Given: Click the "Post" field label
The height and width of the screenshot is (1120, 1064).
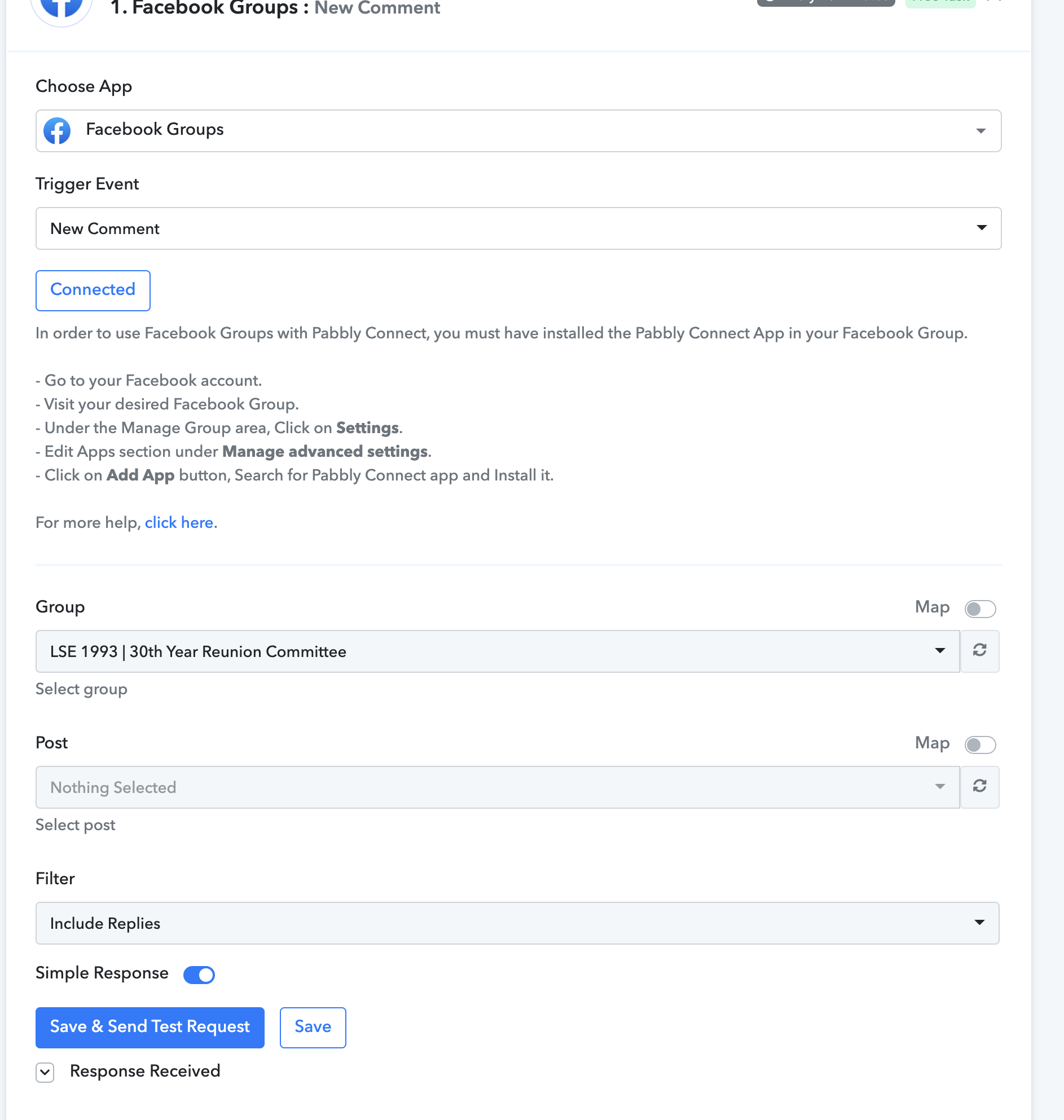Looking at the screenshot, I should (x=51, y=743).
